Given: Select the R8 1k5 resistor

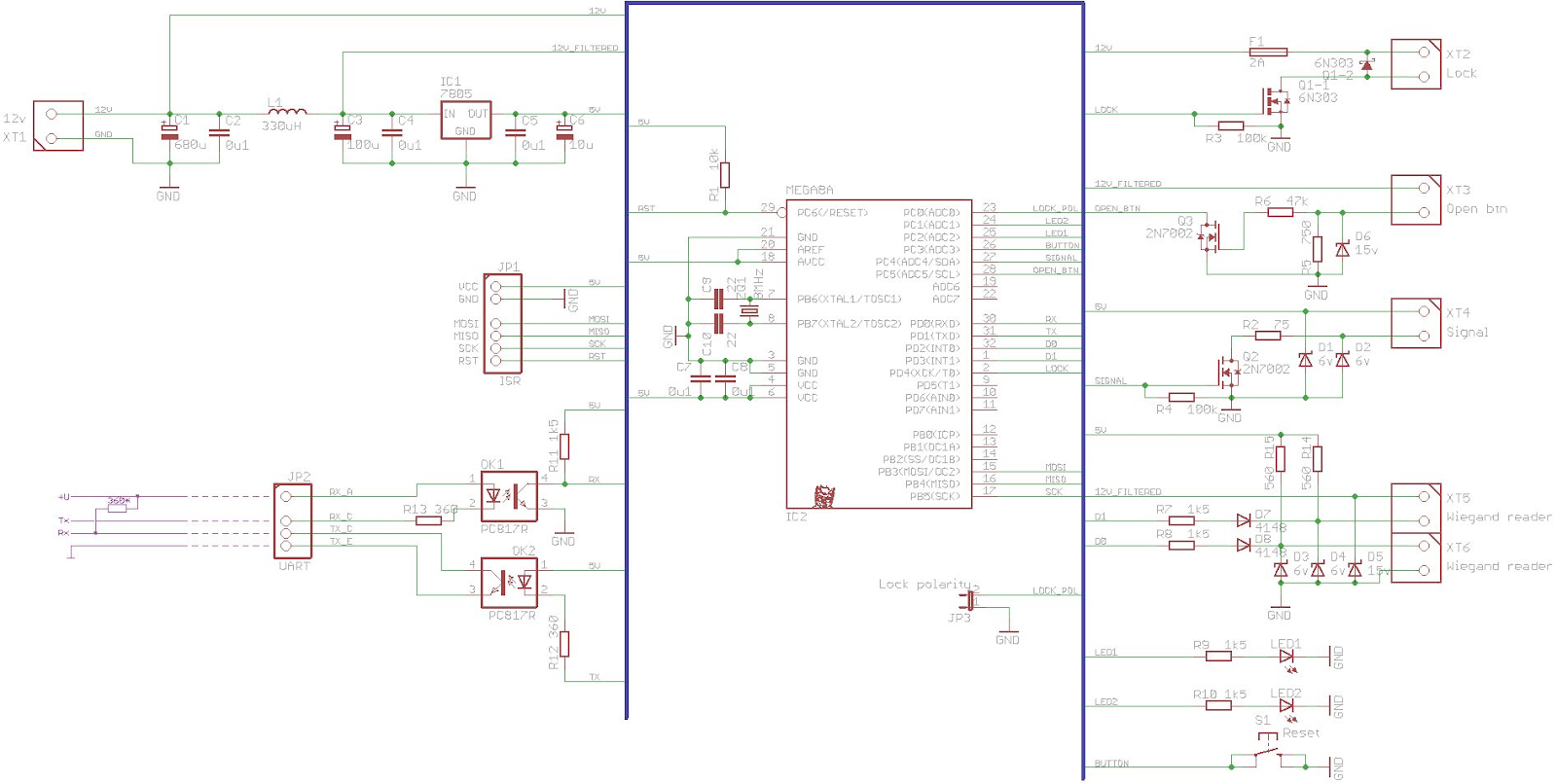Looking at the screenshot, I should pos(1181,545).
